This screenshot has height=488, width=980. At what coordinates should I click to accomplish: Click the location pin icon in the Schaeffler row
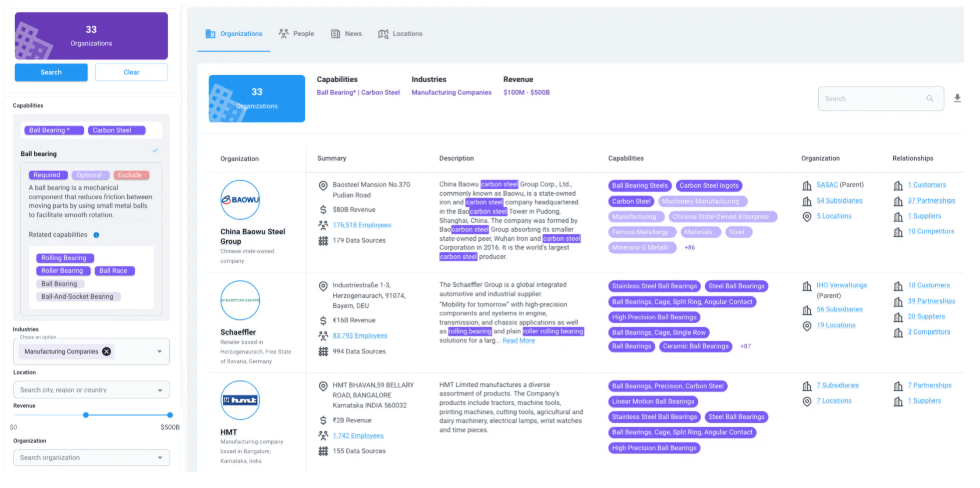(x=323, y=286)
